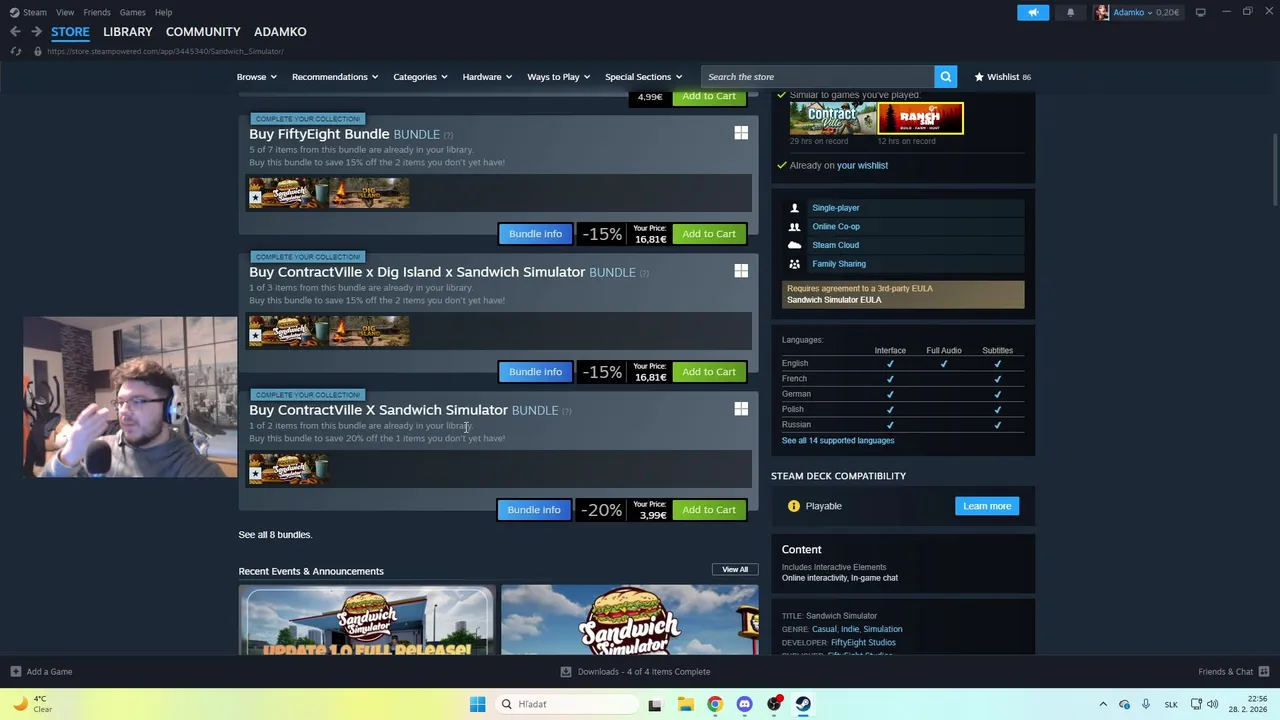Screen dimensions: 1280x720
Task: Go back with the left arrow
Action: coord(15,32)
